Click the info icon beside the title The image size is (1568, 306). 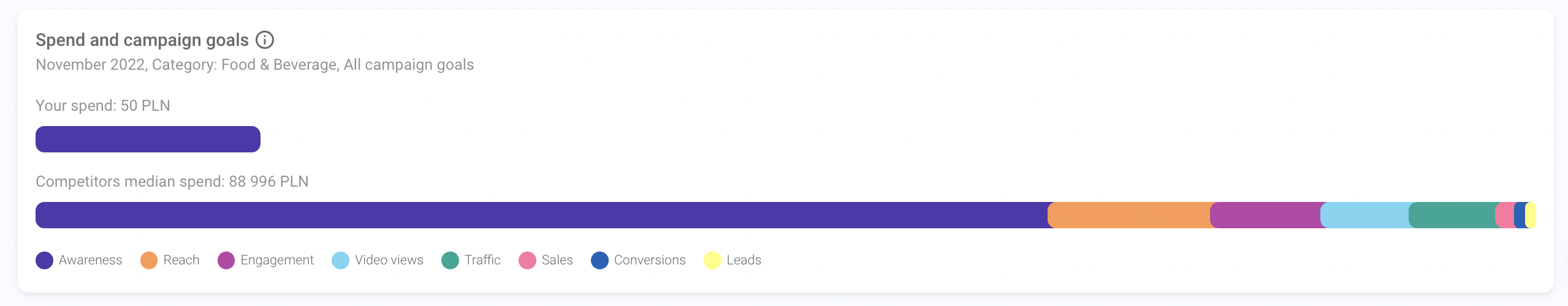(265, 40)
